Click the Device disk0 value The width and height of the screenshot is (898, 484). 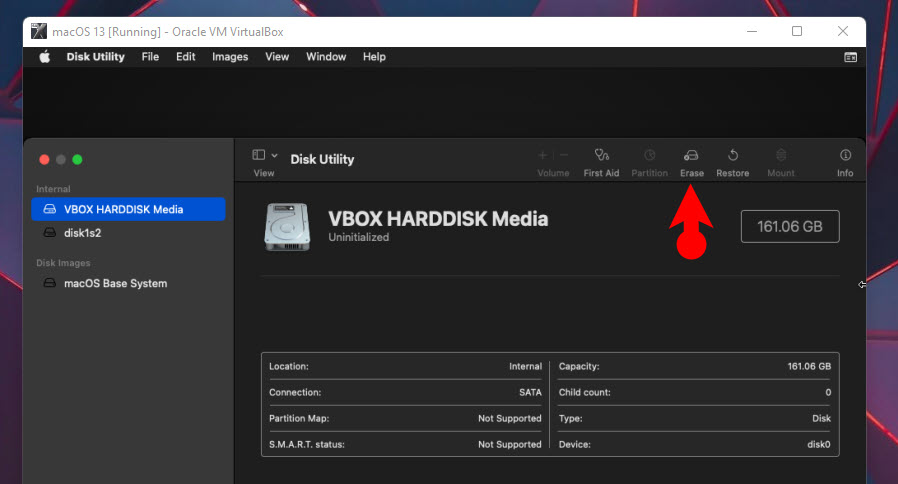[818, 444]
